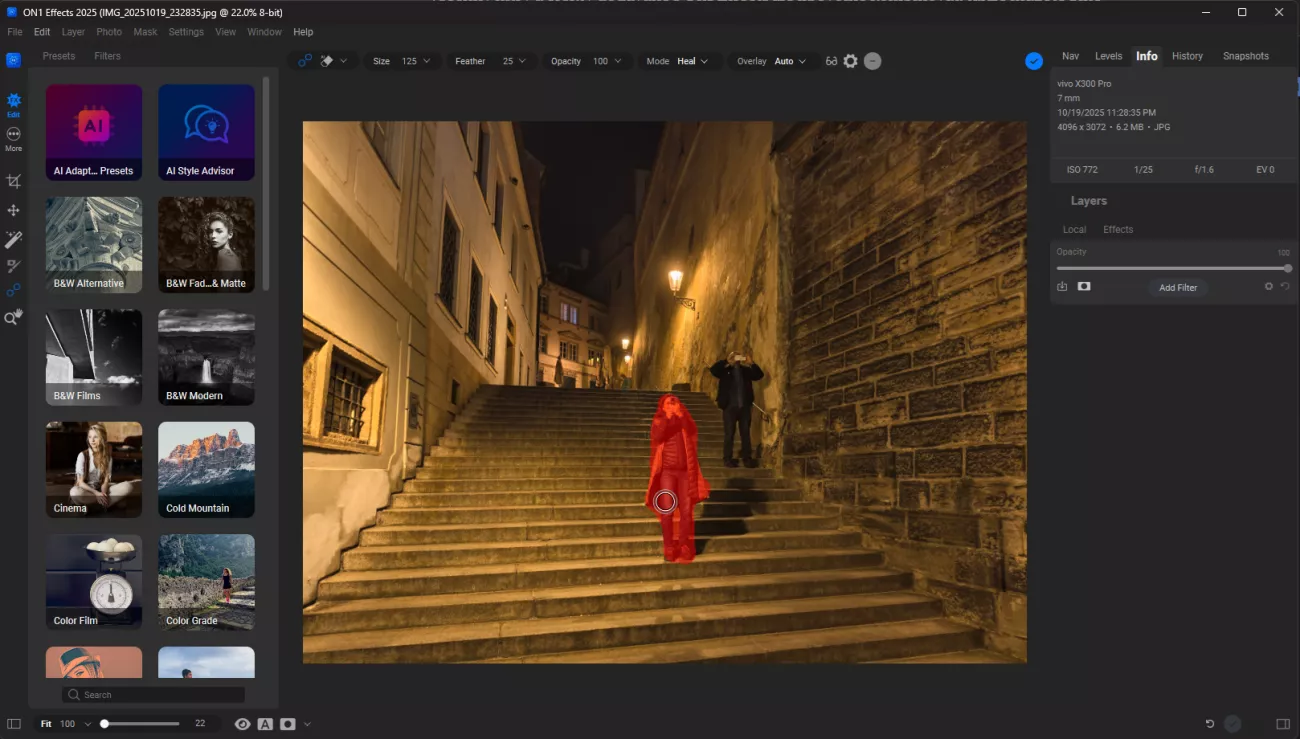Screen dimensions: 1300x739
Task: Switch to the History tab
Action: coord(1187,56)
